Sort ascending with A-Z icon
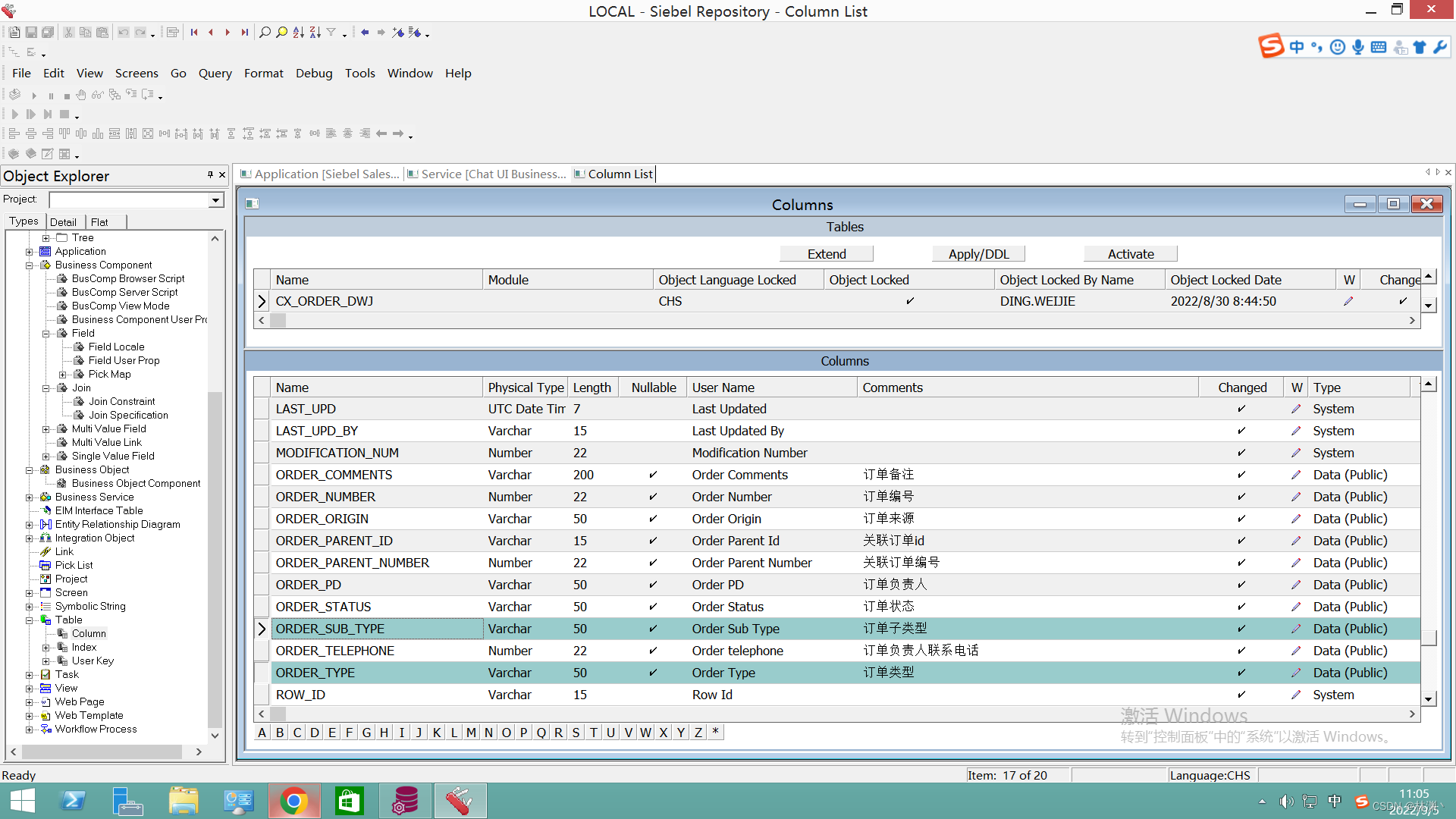 coord(299,33)
